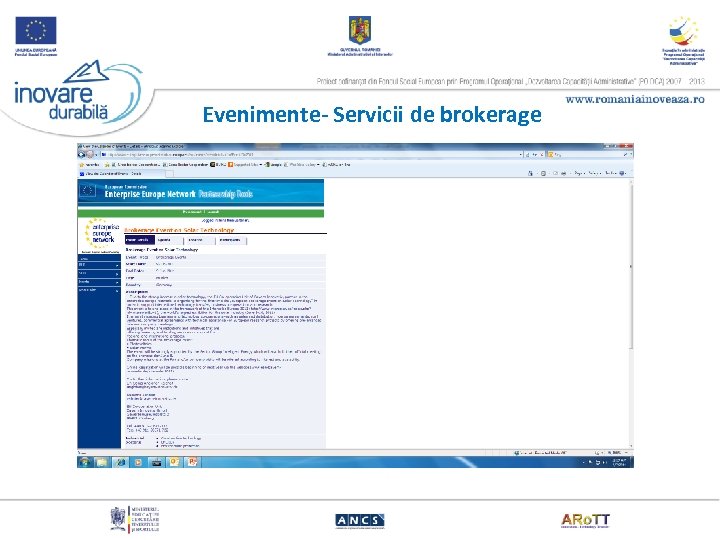Open Windows Explorer from taskbar

(x=101, y=462)
